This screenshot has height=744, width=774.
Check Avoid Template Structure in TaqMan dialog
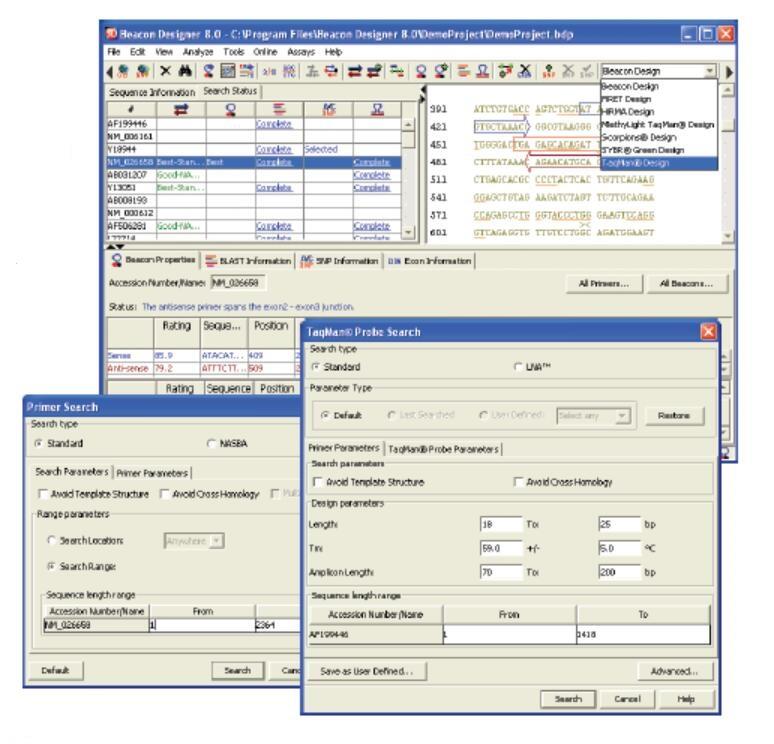[x=318, y=482]
